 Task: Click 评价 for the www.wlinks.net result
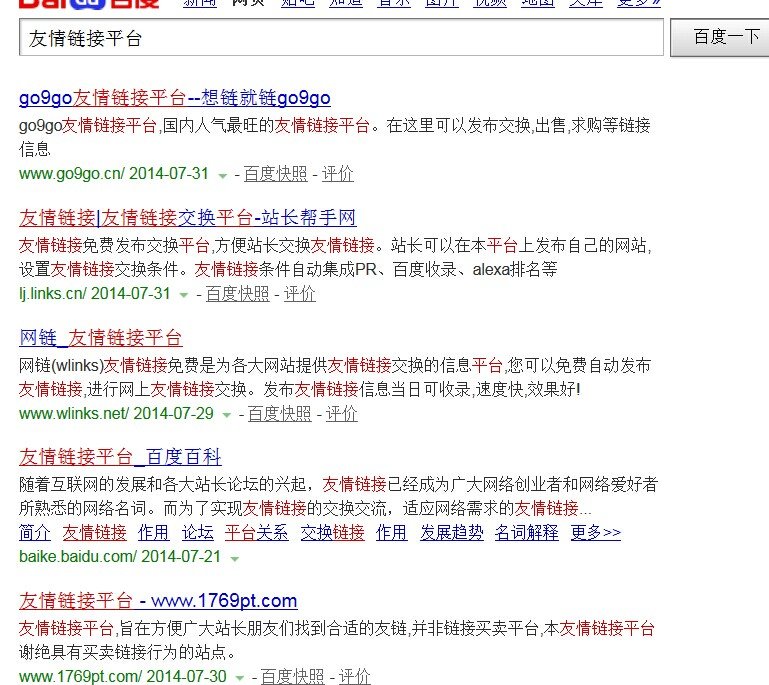[341, 414]
